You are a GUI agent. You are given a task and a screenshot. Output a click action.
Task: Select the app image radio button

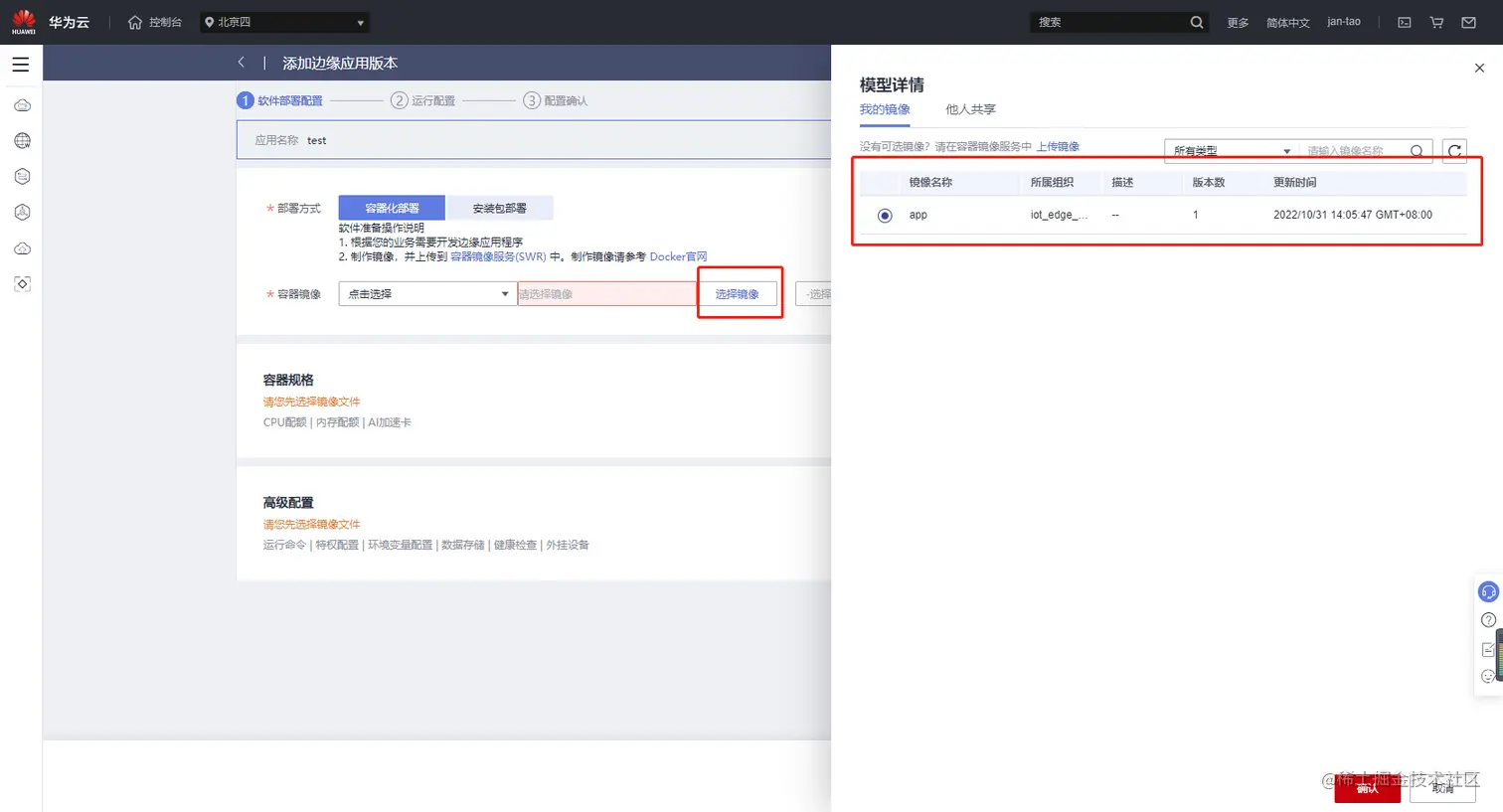(x=885, y=216)
